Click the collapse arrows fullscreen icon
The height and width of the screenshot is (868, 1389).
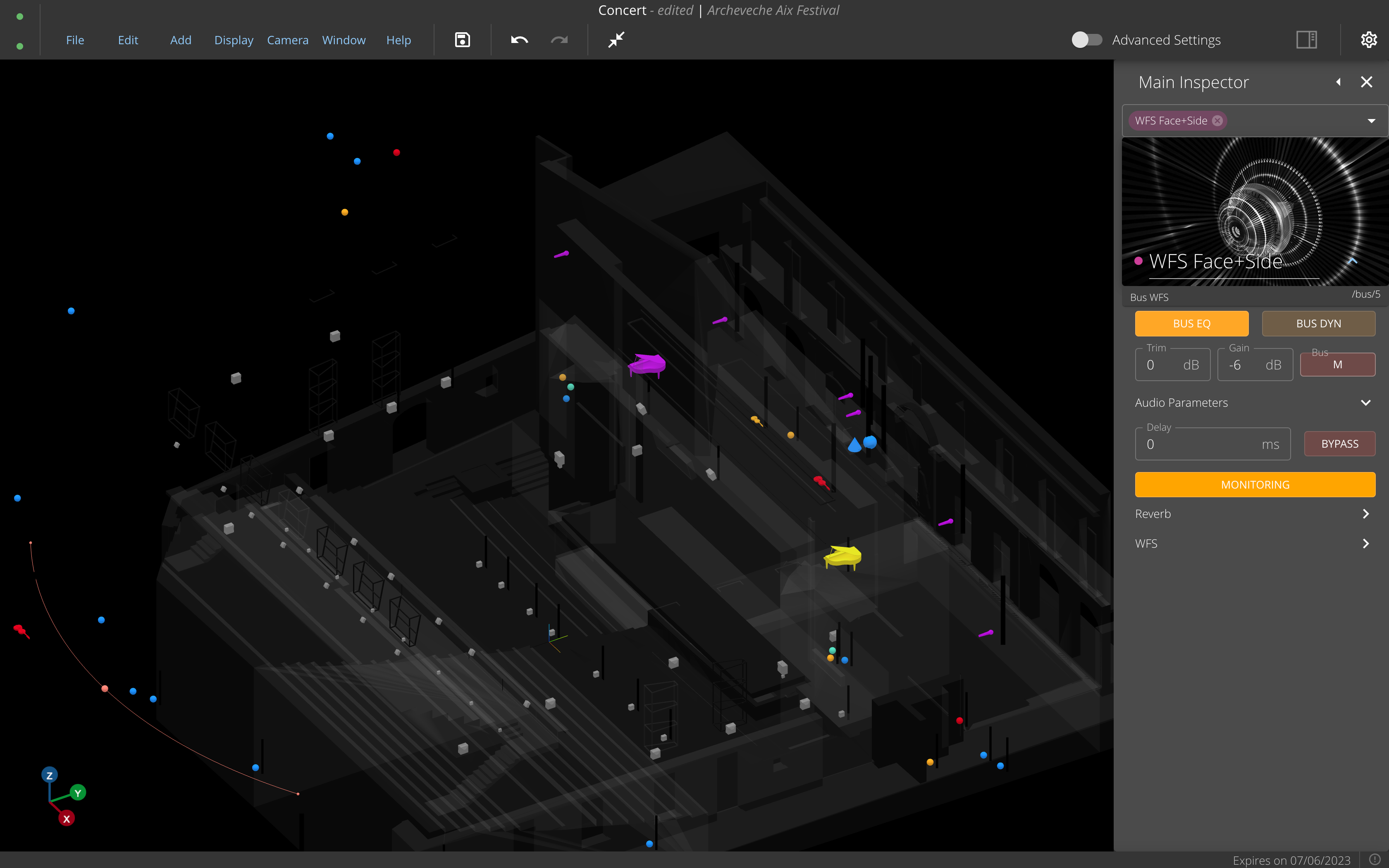click(616, 40)
